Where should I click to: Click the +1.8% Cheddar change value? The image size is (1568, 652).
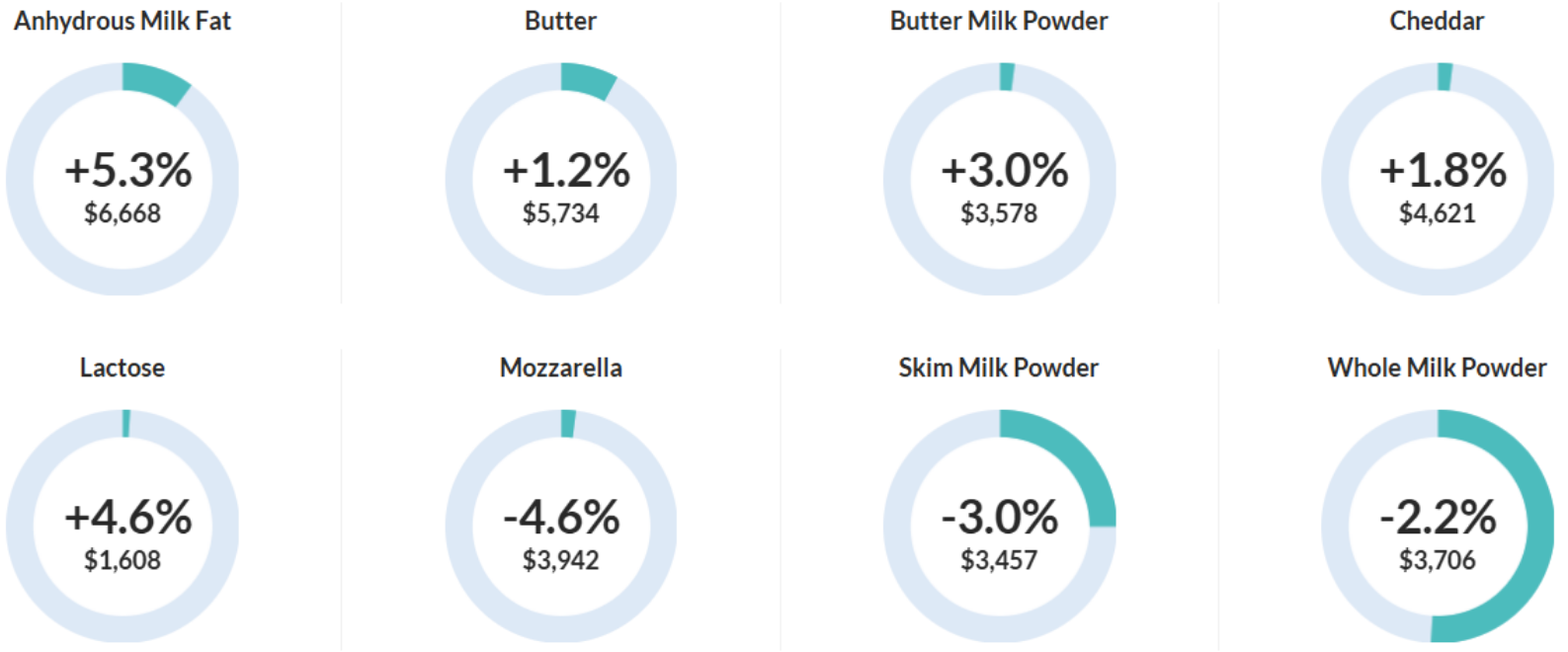tap(1444, 170)
